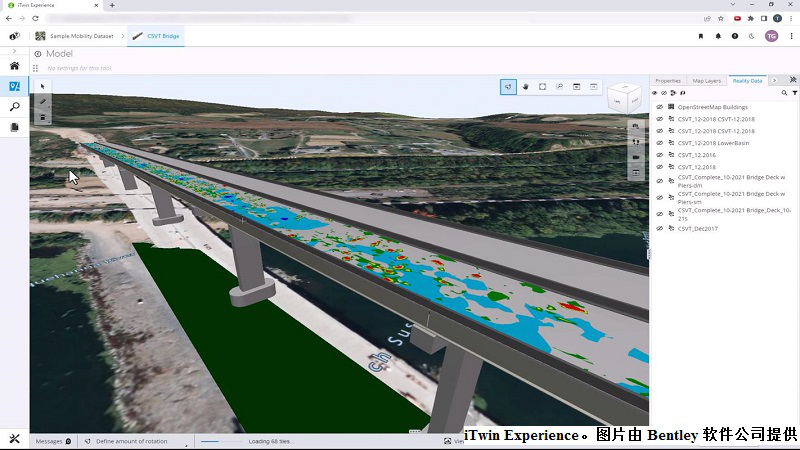Activate the Fit View tool
800x450 pixels.
542,87
